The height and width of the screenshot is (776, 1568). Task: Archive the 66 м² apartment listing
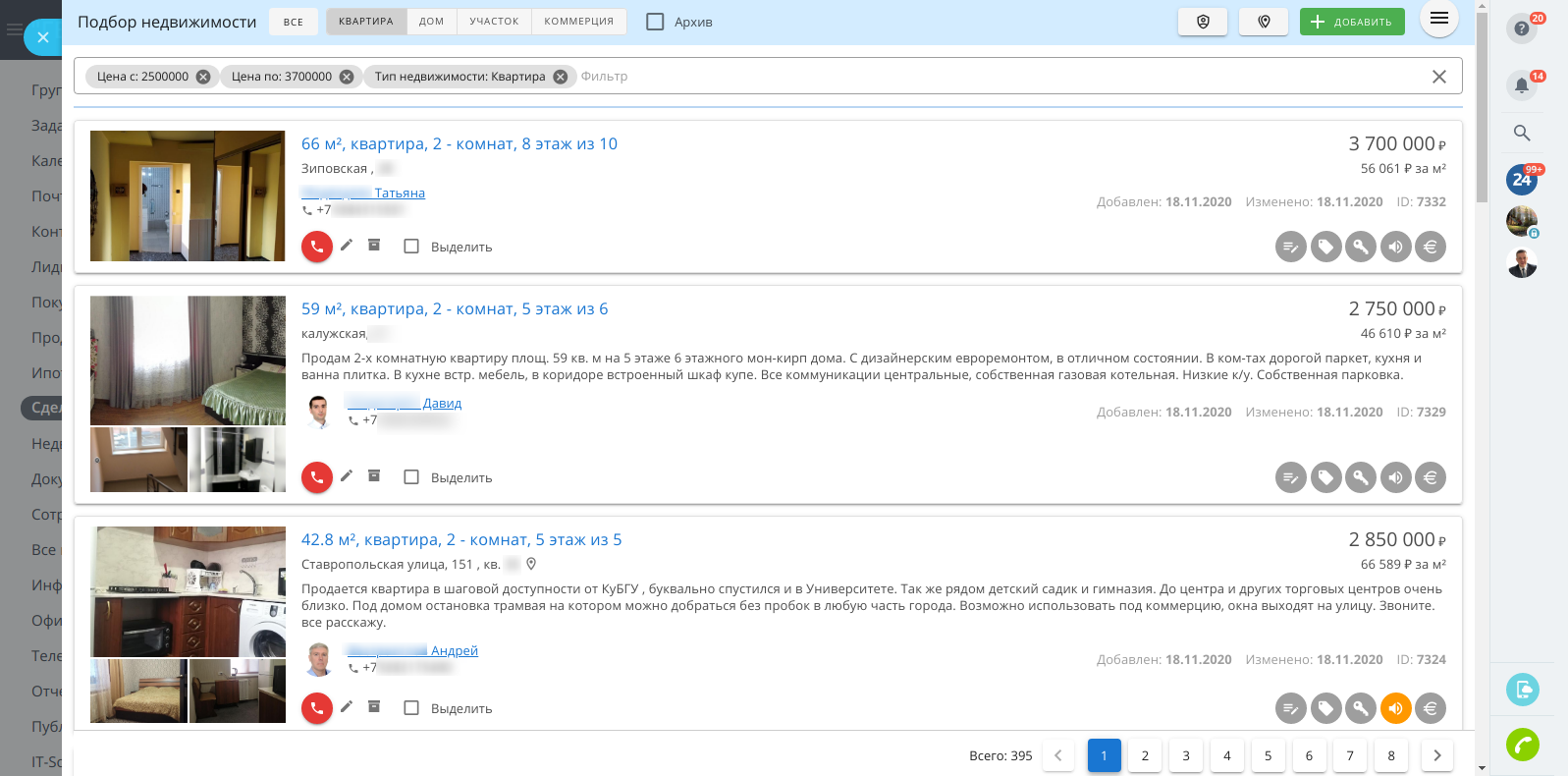(374, 245)
